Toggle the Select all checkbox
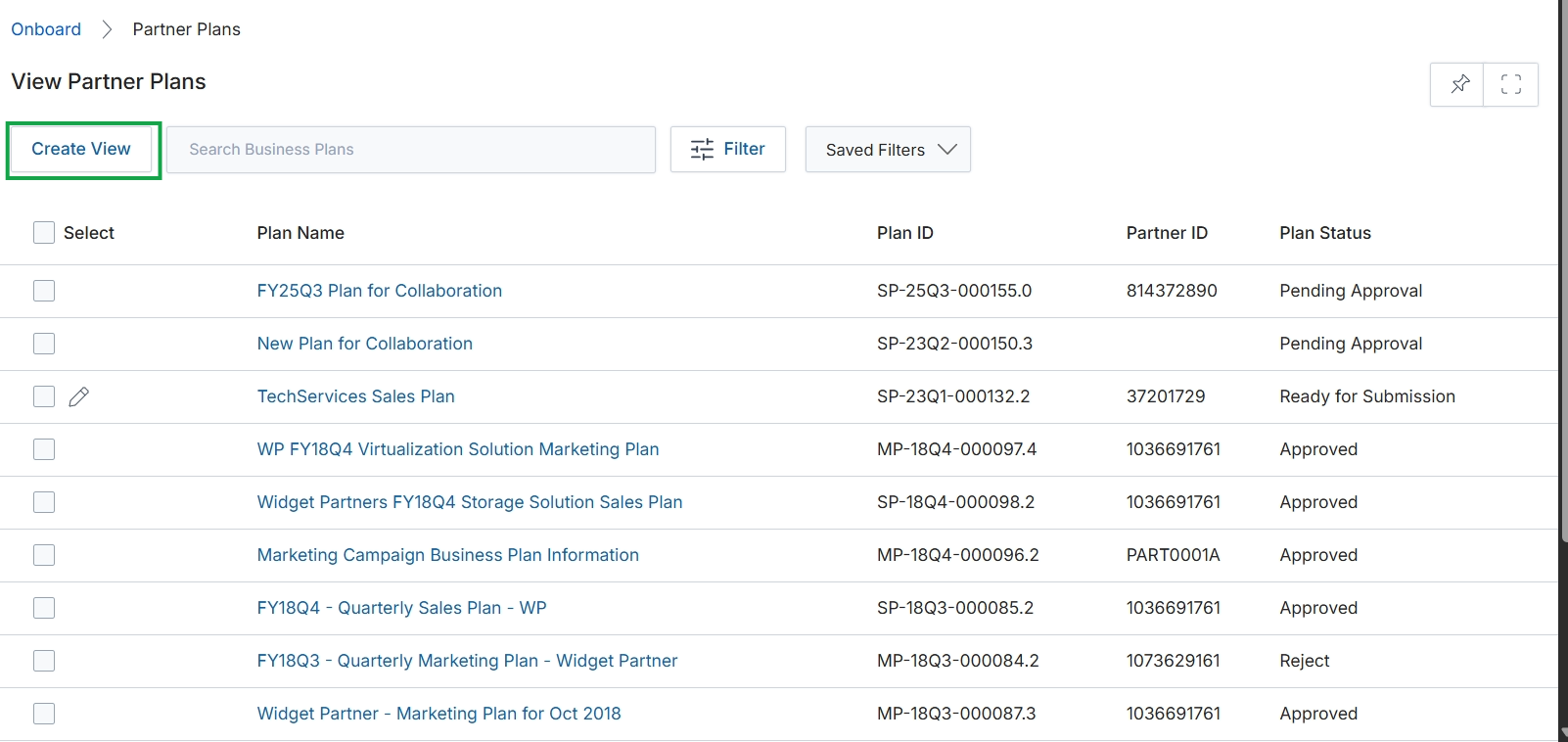Viewport: 1568px width, 742px height. [44, 232]
